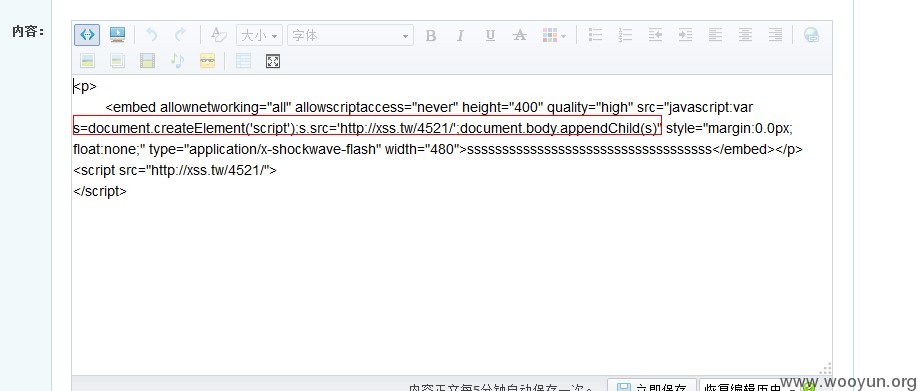Image resolution: width=918 pixels, height=391 pixels.
Task: Align text to the right
Action: coord(775,35)
